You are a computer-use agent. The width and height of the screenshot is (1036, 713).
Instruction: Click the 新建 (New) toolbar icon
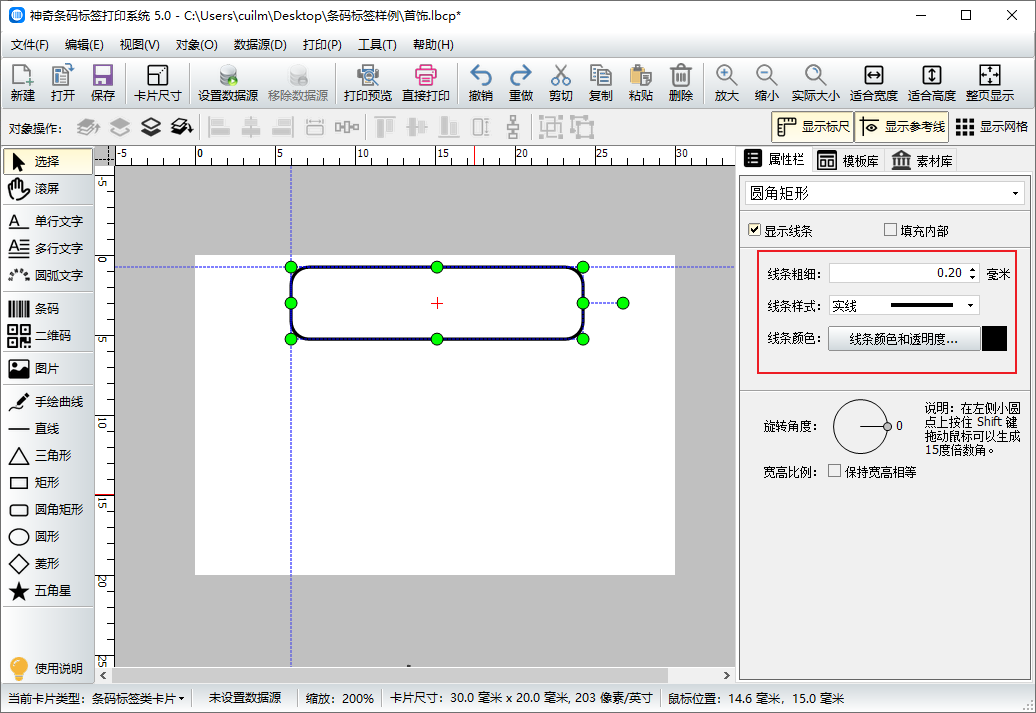[x=22, y=83]
